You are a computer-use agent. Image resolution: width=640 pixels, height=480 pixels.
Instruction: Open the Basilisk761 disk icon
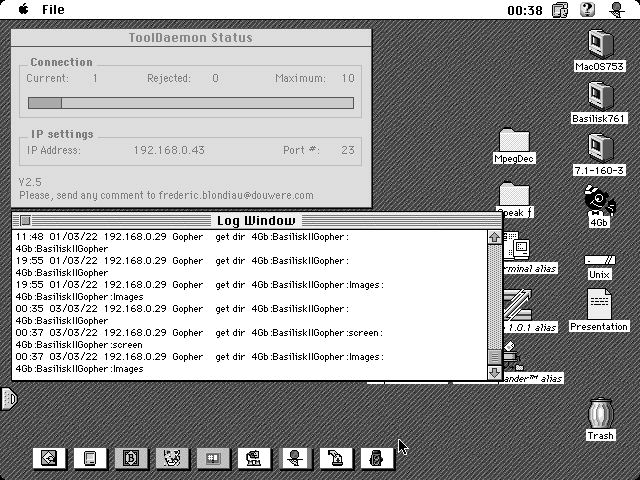(x=600, y=96)
